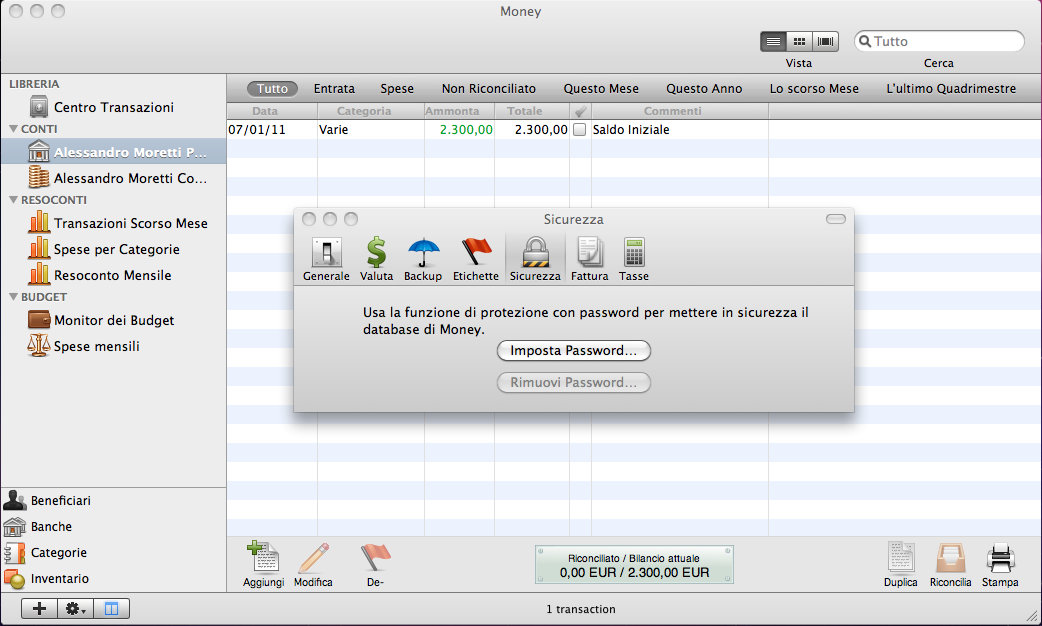Click the Riconcilia tray icon
The height and width of the screenshot is (626, 1042).
[950, 564]
